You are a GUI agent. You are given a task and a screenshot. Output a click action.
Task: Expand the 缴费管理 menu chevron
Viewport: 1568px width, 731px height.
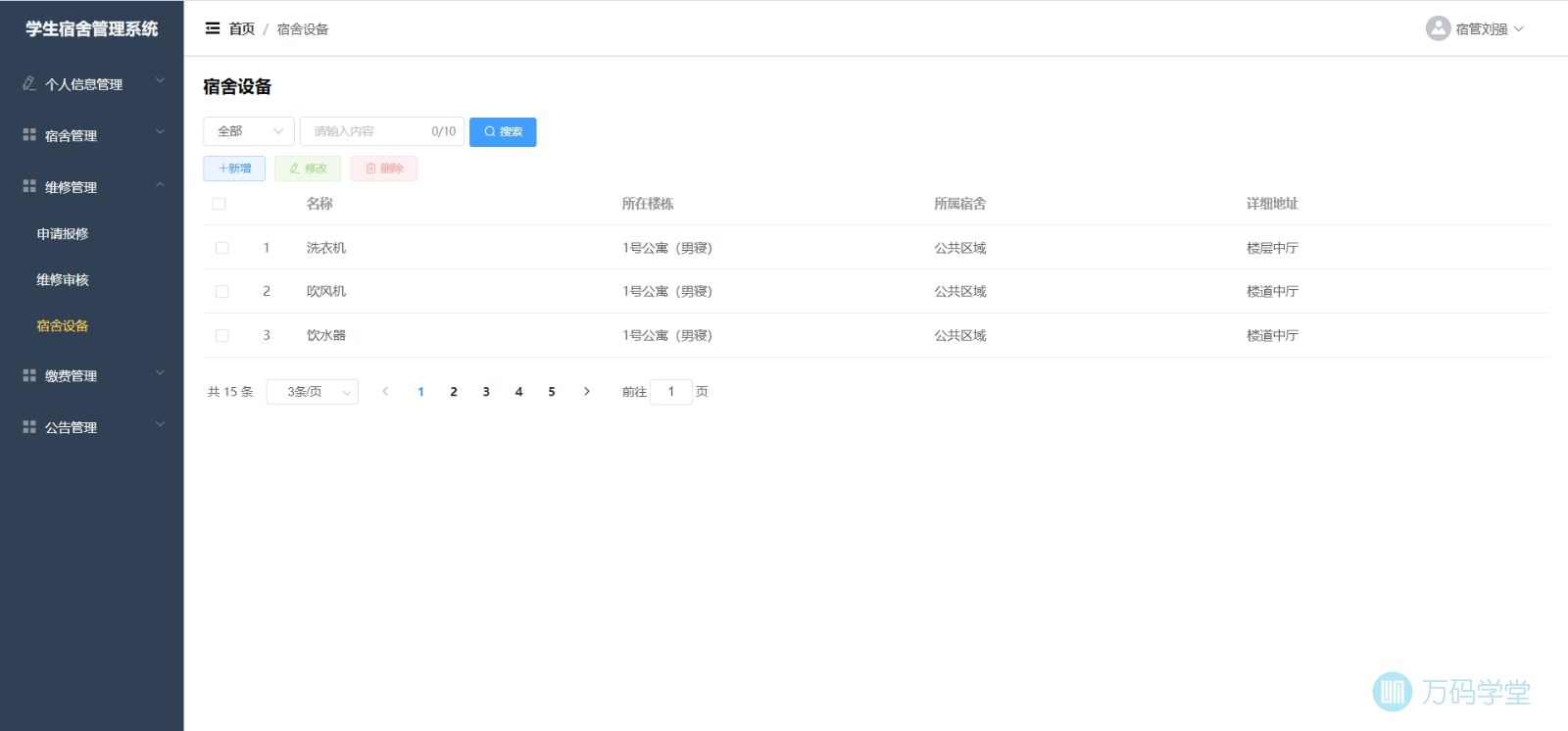tap(160, 372)
